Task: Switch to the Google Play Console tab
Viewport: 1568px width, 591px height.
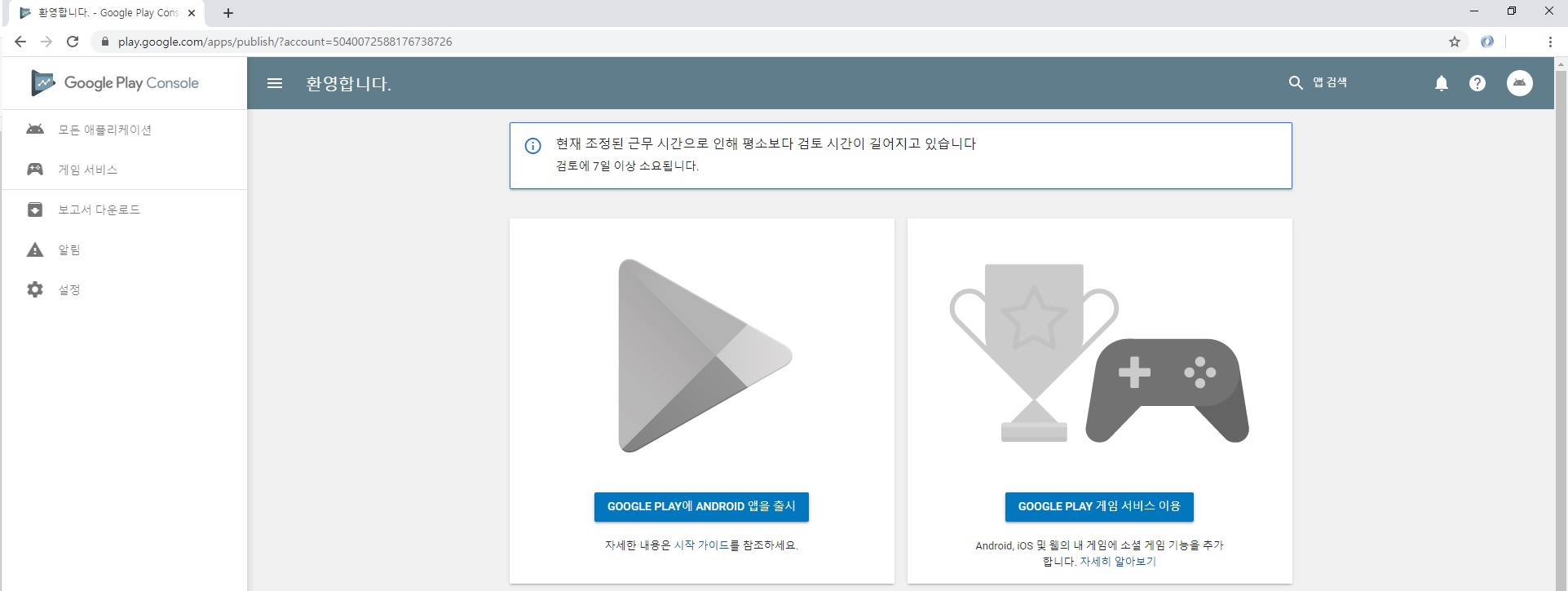Action: click(106, 13)
